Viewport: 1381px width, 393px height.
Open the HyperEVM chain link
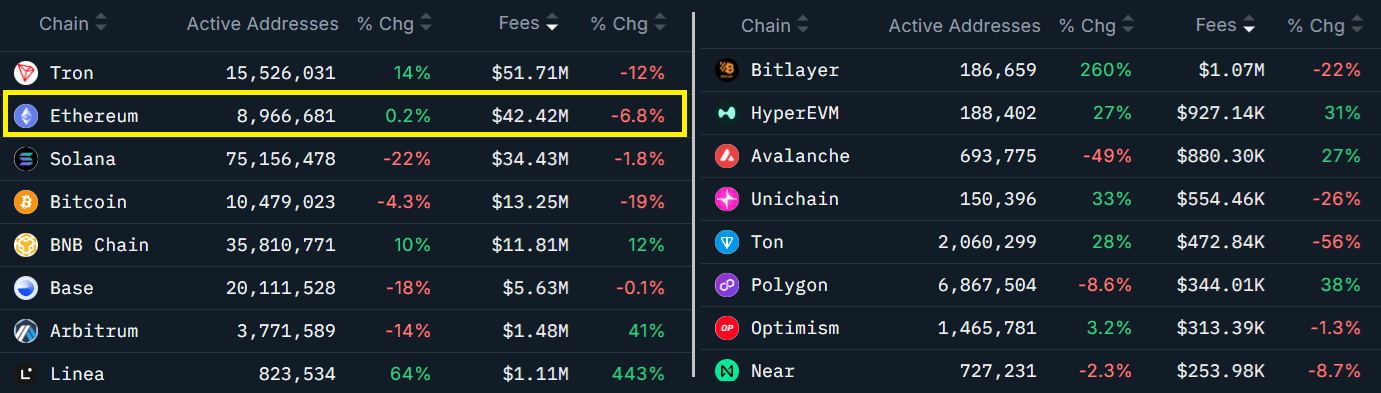click(795, 113)
